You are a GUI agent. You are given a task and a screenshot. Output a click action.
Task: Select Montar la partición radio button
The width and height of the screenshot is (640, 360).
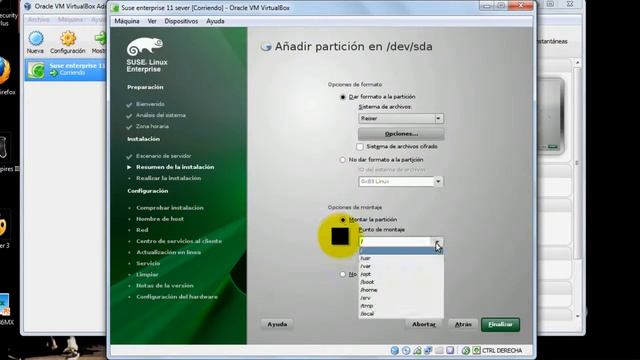tap(343, 220)
